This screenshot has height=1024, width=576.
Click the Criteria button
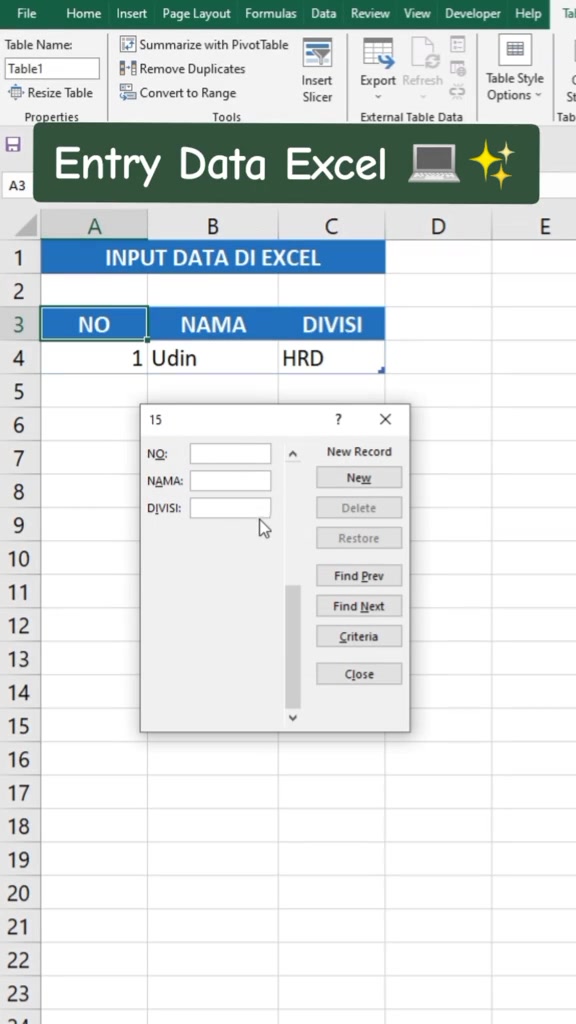(359, 636)
